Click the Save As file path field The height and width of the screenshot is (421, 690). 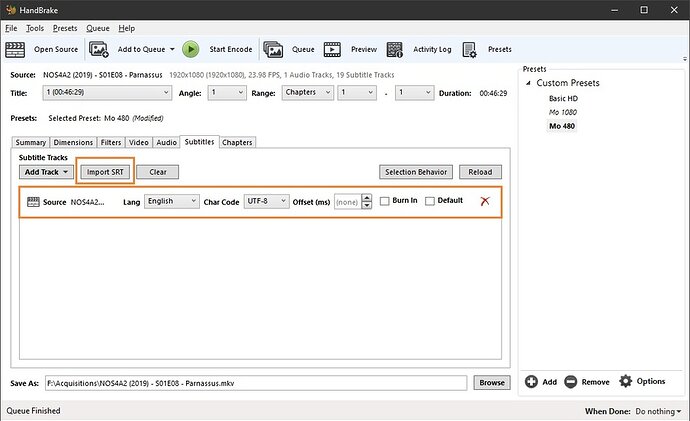point(256,383)
